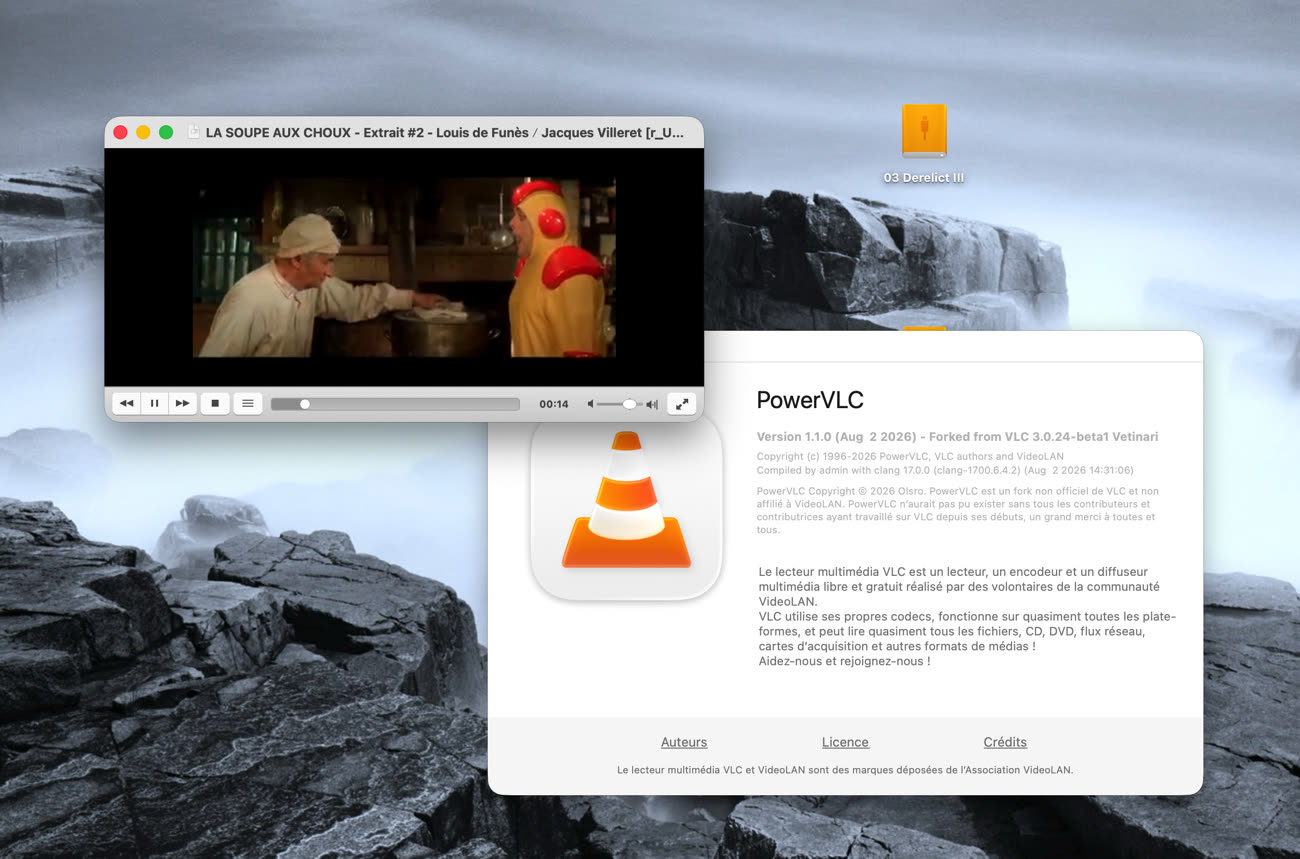Image resolution: width=1300 pixels, height=859 pixels.
Task: Click the 00:14 elapsed time display
Action: pos(554,404)
